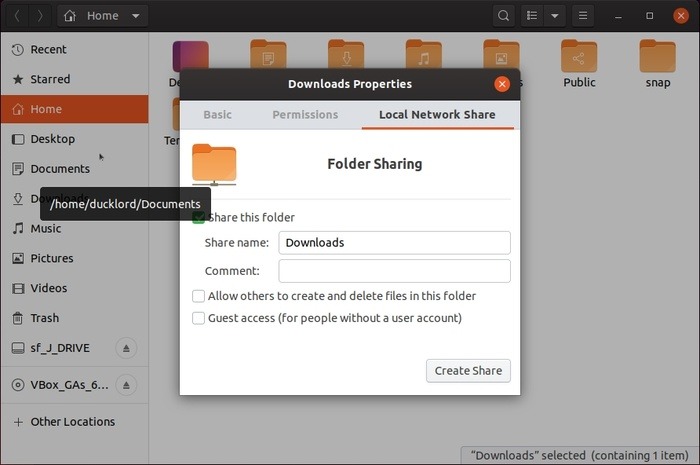
Task: Open the Home path dropdown arrow
Action: (136, 16)
